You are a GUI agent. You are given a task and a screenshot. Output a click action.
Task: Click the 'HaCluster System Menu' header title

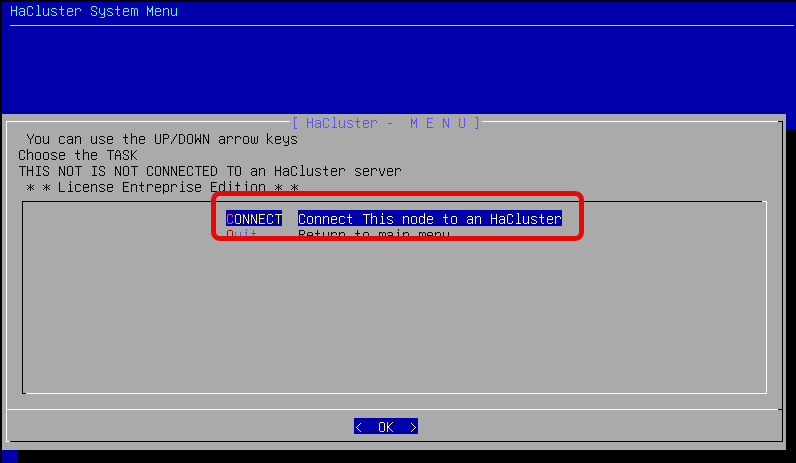pyautogui.click(x=94, y=12)
